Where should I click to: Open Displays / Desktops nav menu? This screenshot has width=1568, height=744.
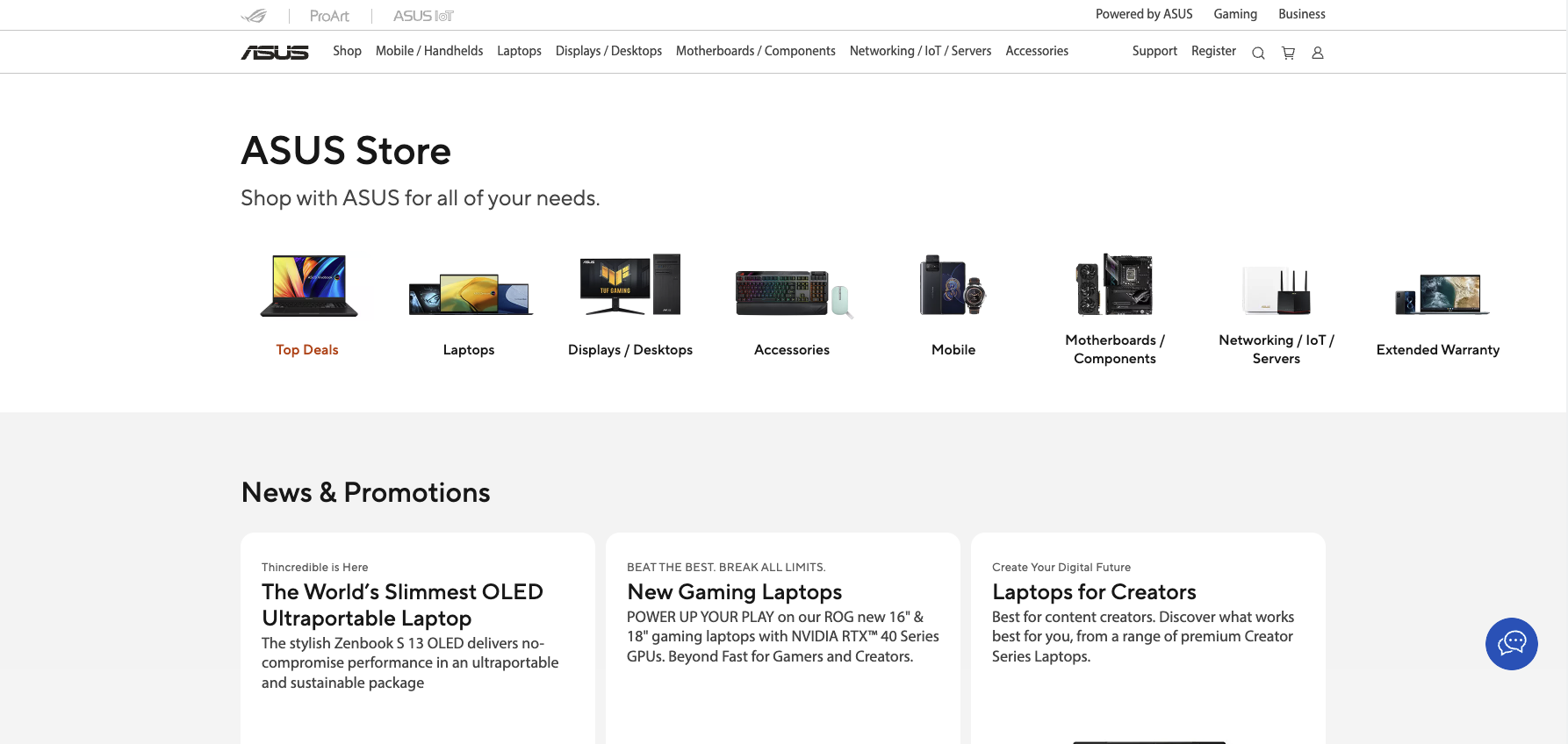(x=608, y=51)
